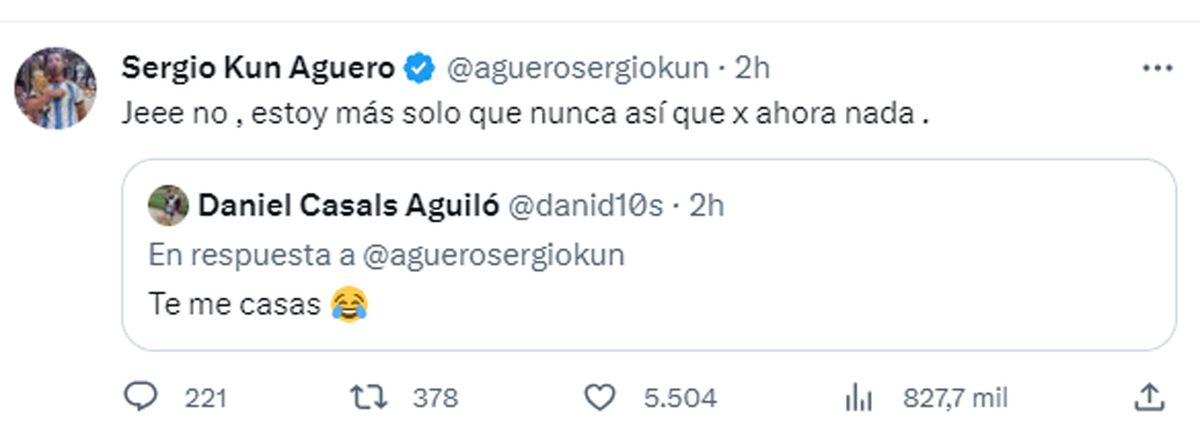The width and height of the screenshot is (1200, 442).
Task: Click the blue verified badge
Action: 419,69
